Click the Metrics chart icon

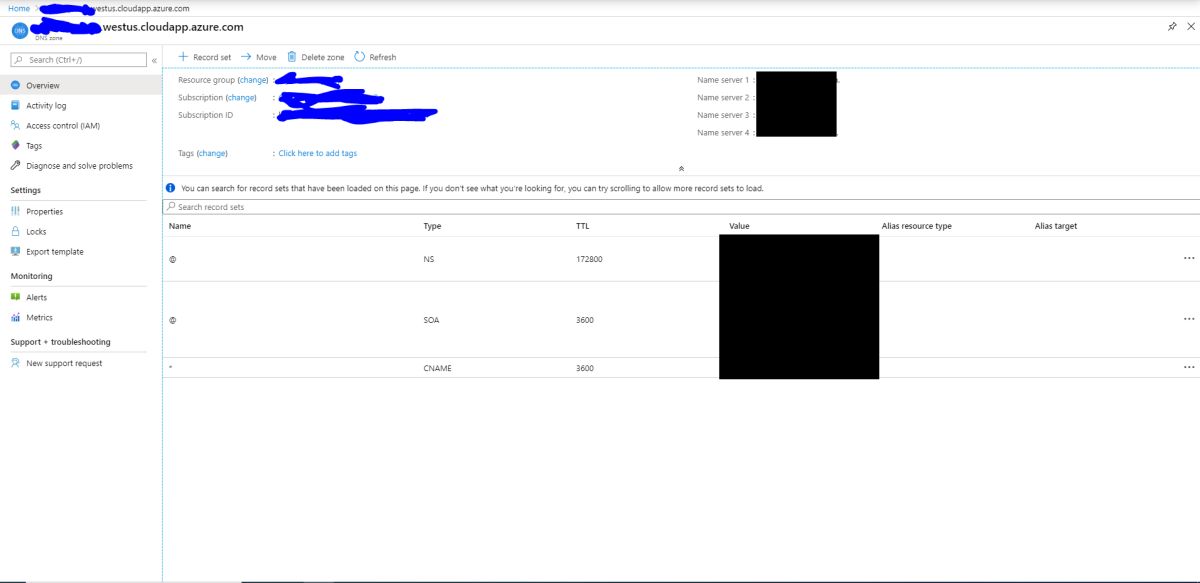(15, 318)
